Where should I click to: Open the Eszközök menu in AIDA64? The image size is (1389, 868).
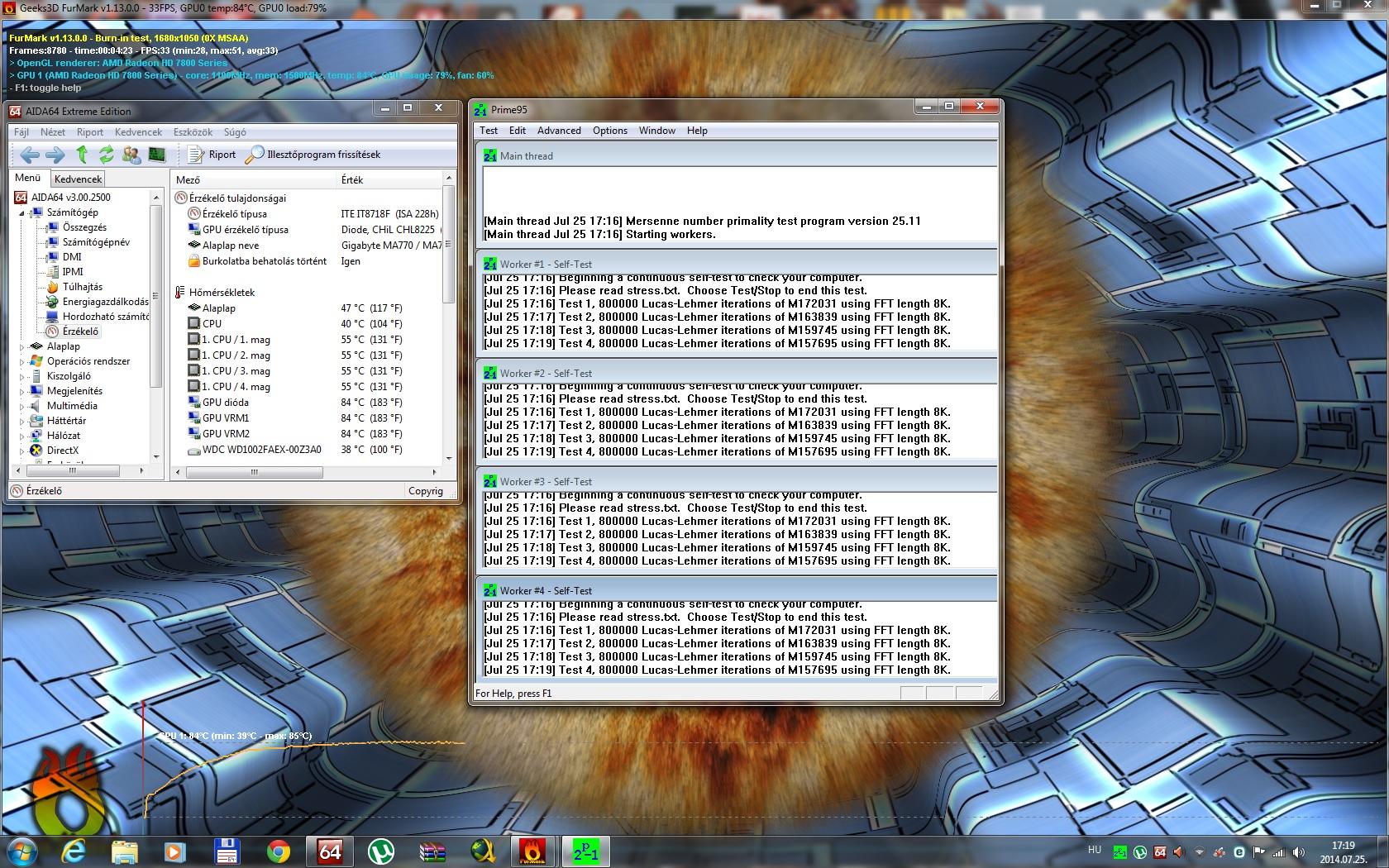pos(193,132)
